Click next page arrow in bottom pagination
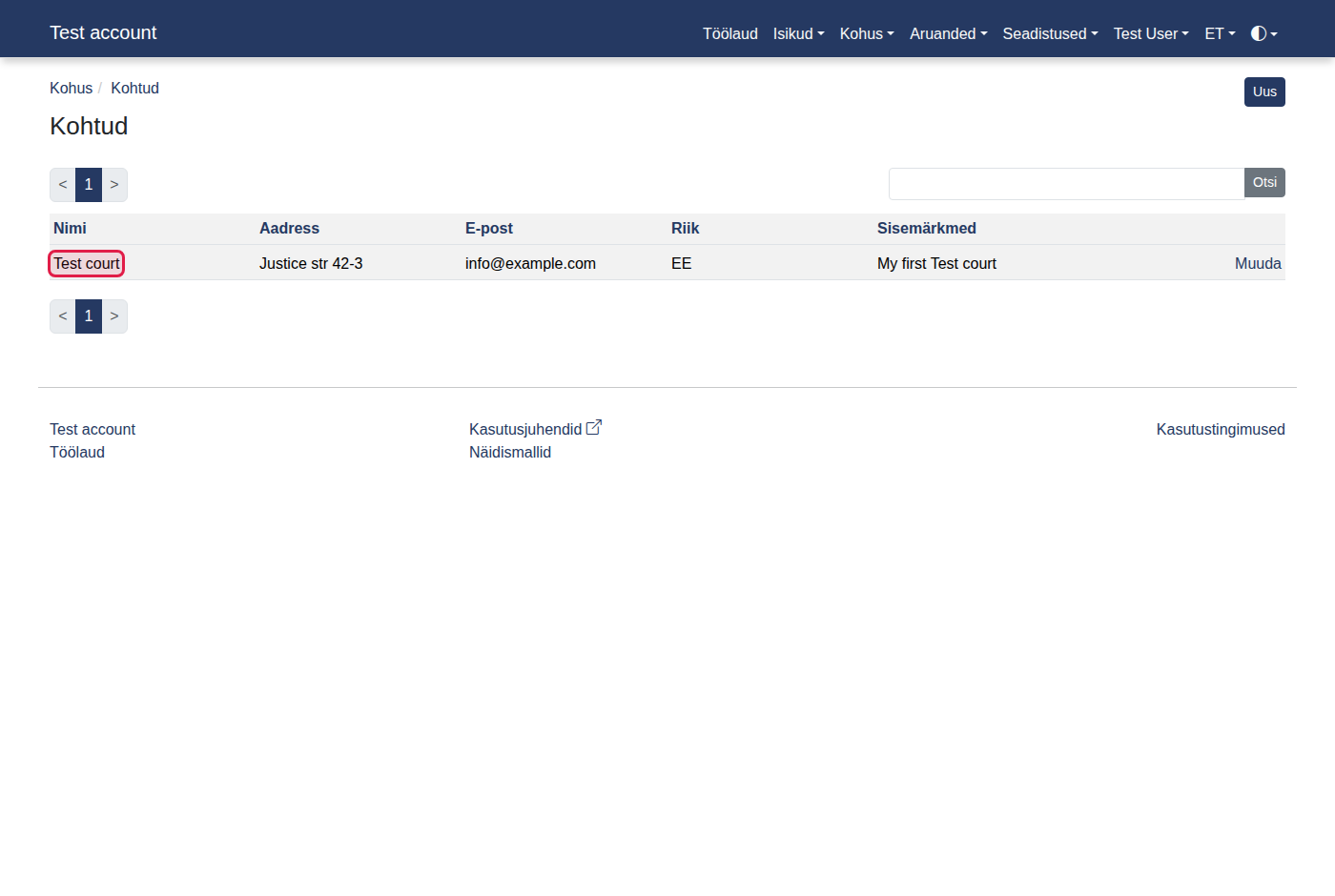The width and height of the screenshot is (1335, 896). (x=114, y=316)
